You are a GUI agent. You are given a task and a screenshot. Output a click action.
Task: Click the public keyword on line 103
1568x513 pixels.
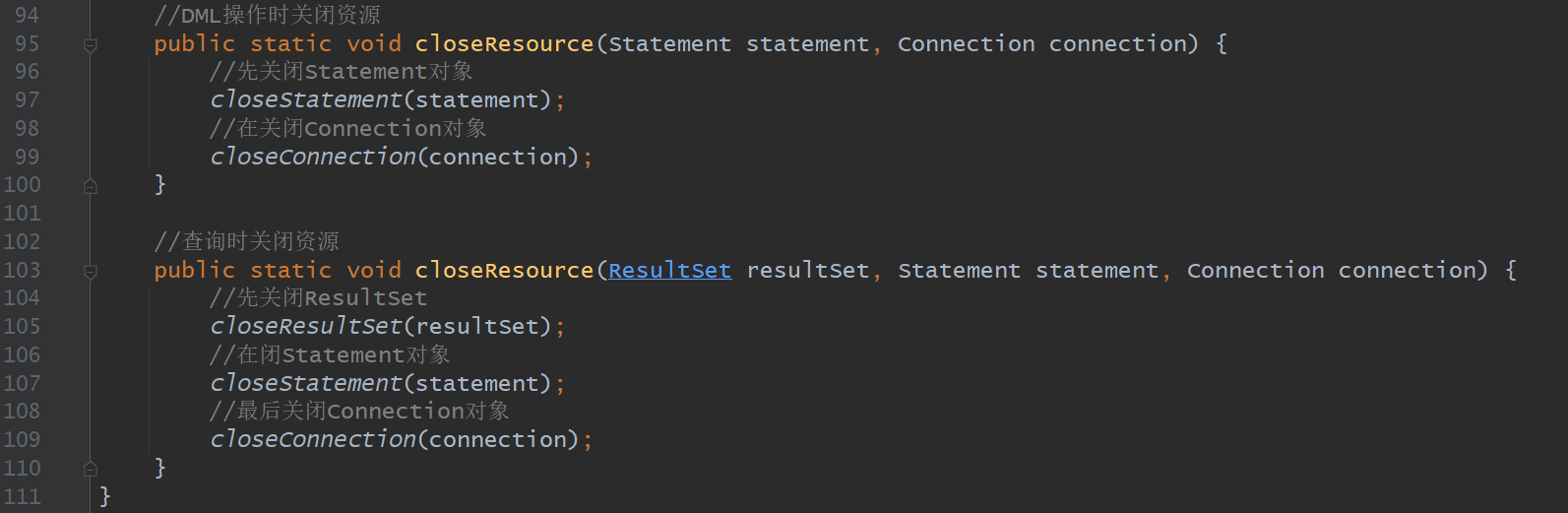pyautogui.click(x=194, y=271)
